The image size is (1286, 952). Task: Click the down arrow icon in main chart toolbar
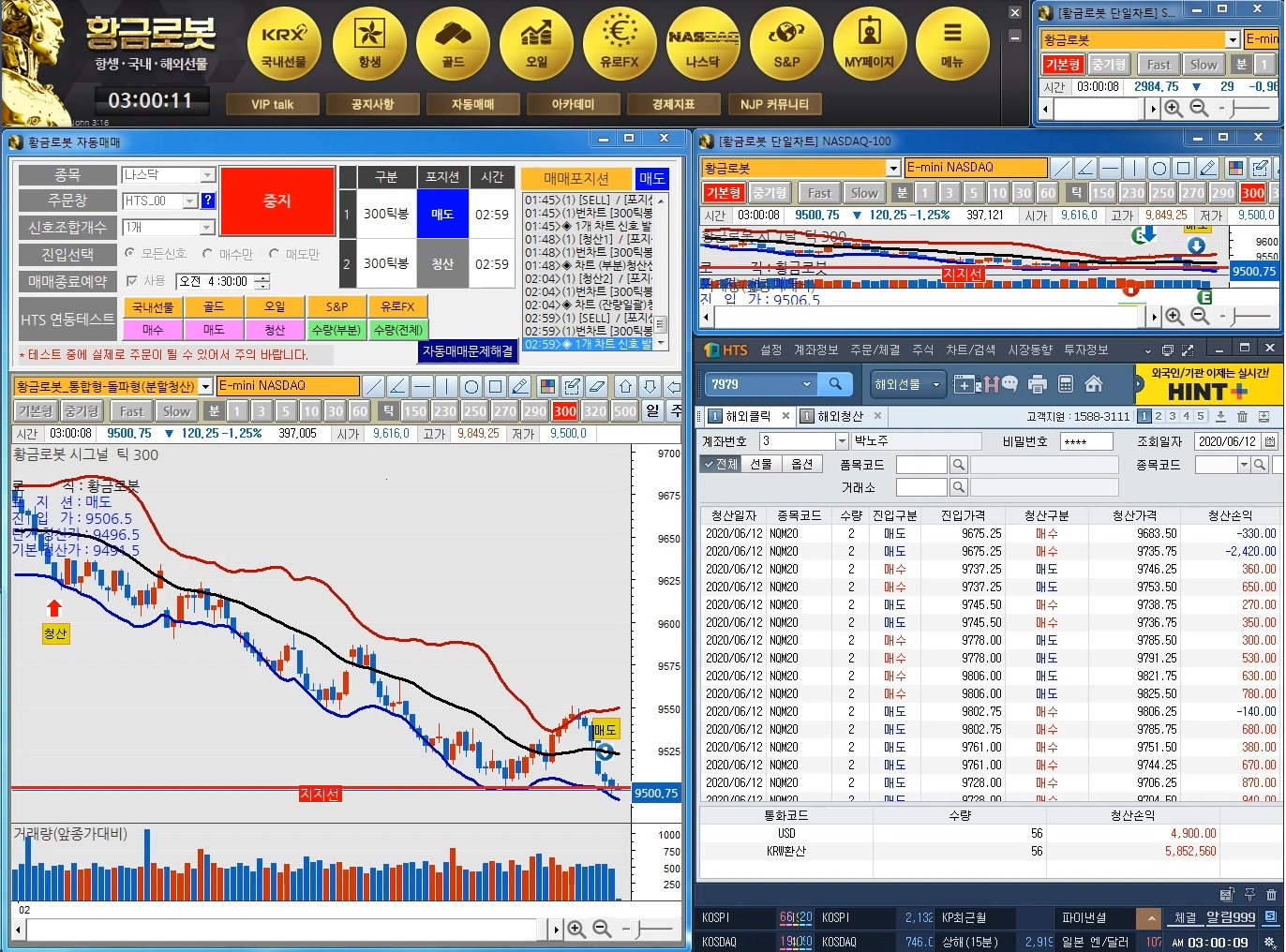coord(650,386)
